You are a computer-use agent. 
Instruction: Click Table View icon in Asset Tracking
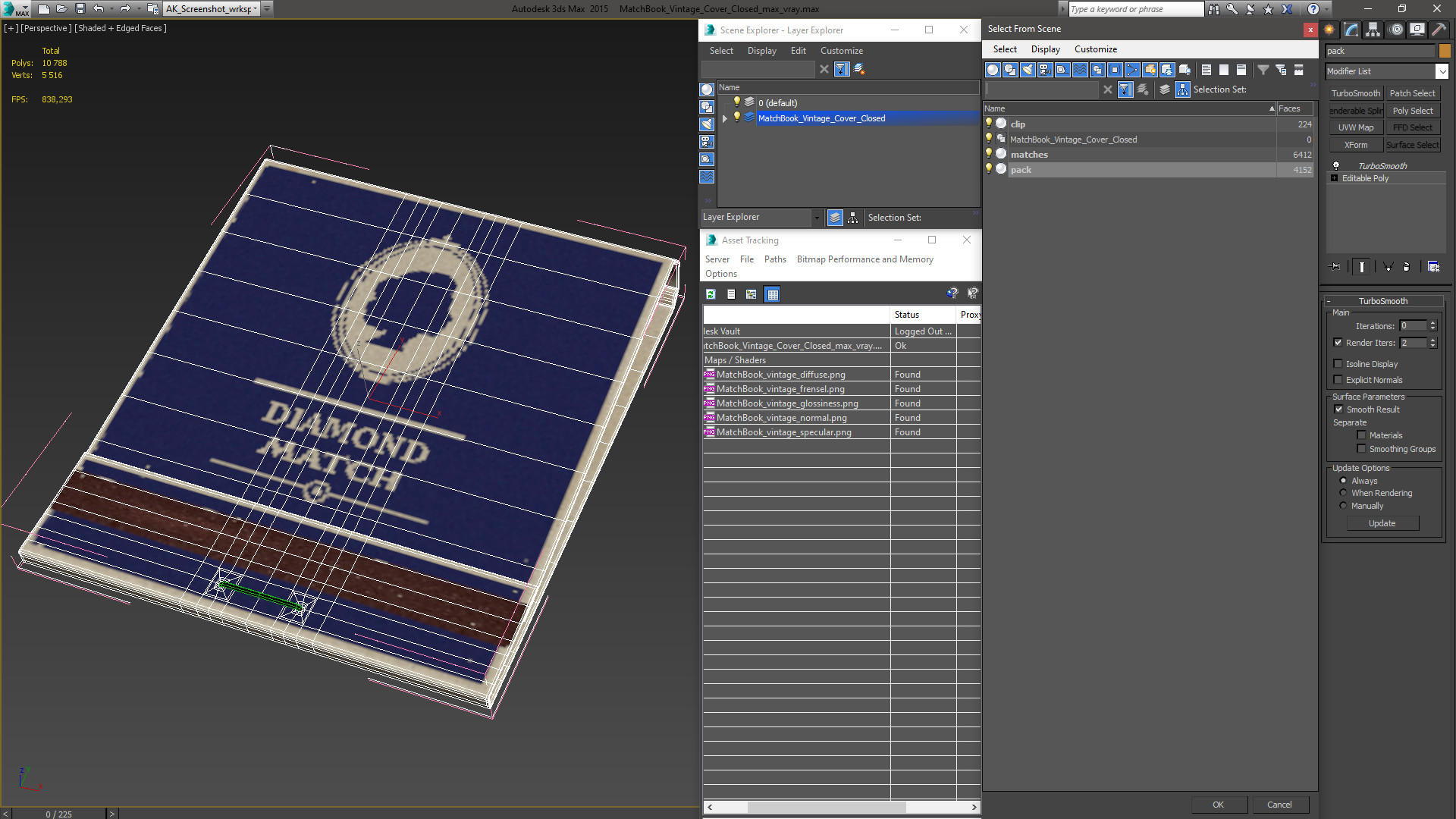(772, 294)
